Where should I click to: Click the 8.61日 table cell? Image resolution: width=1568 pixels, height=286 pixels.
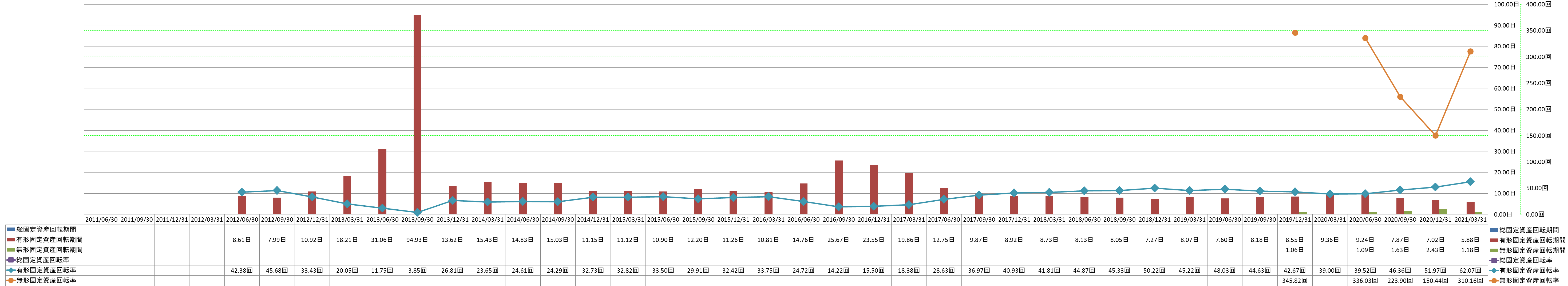[x=242, y=240]
